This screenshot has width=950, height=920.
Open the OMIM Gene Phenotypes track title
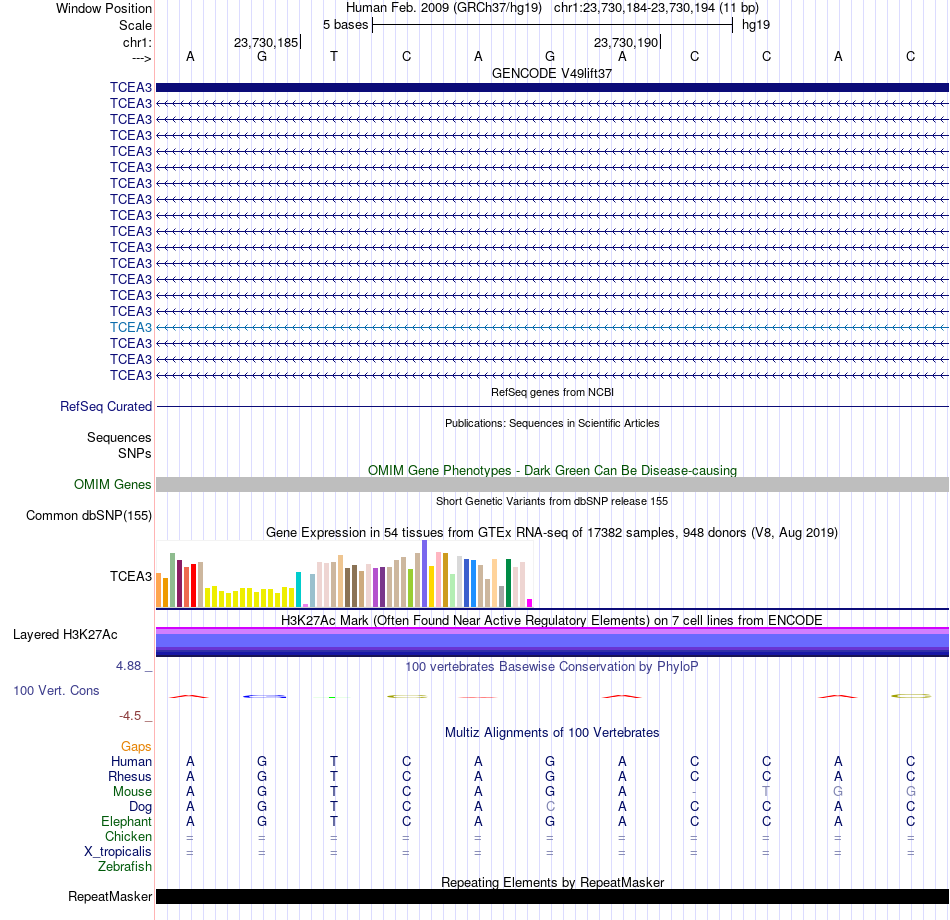552,470
